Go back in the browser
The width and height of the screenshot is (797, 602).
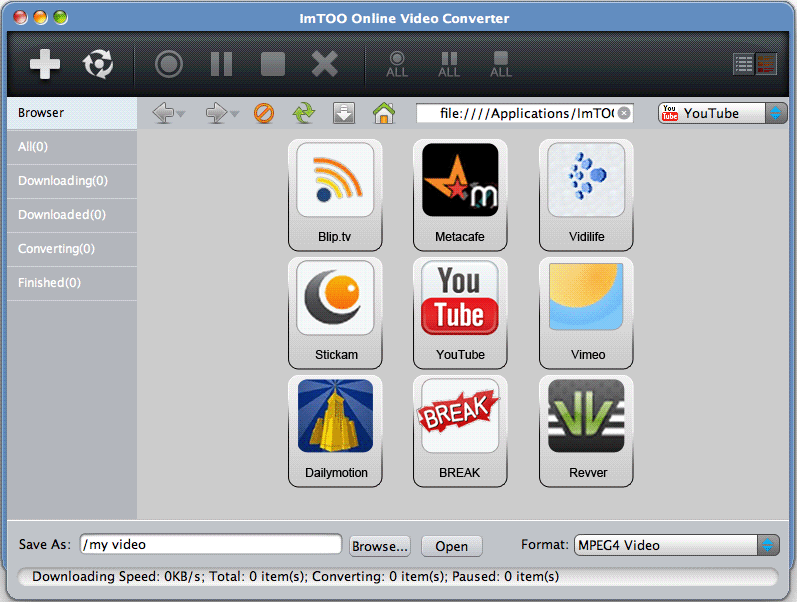coord(163,113)
